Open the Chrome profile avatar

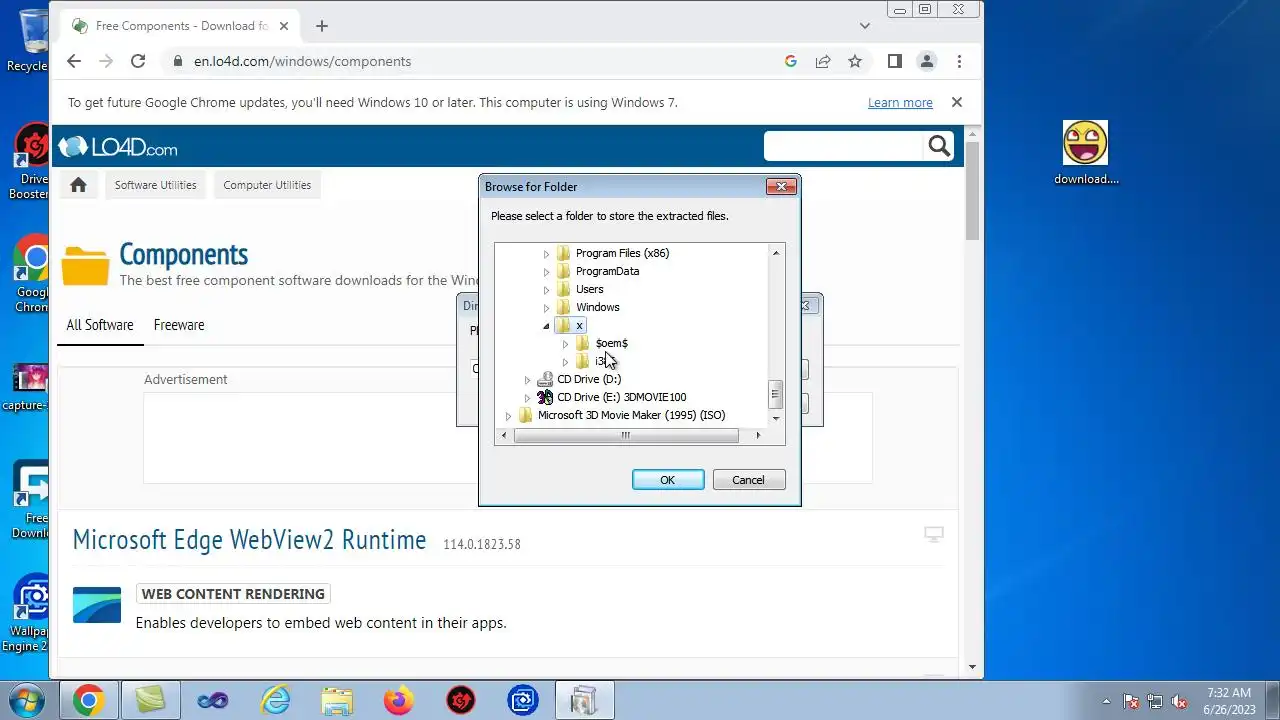(927, 61)
